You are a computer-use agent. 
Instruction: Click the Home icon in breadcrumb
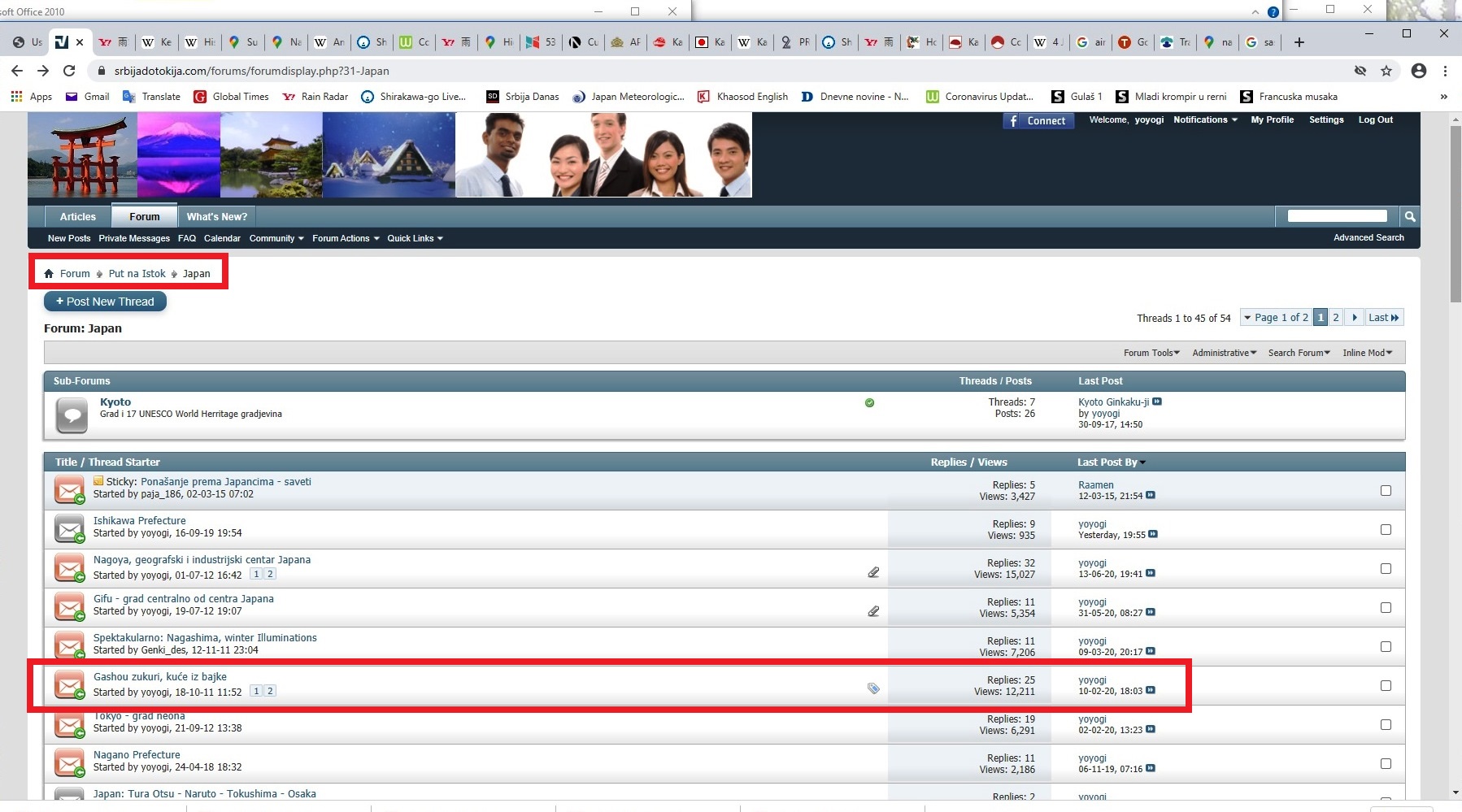(49, 274)
